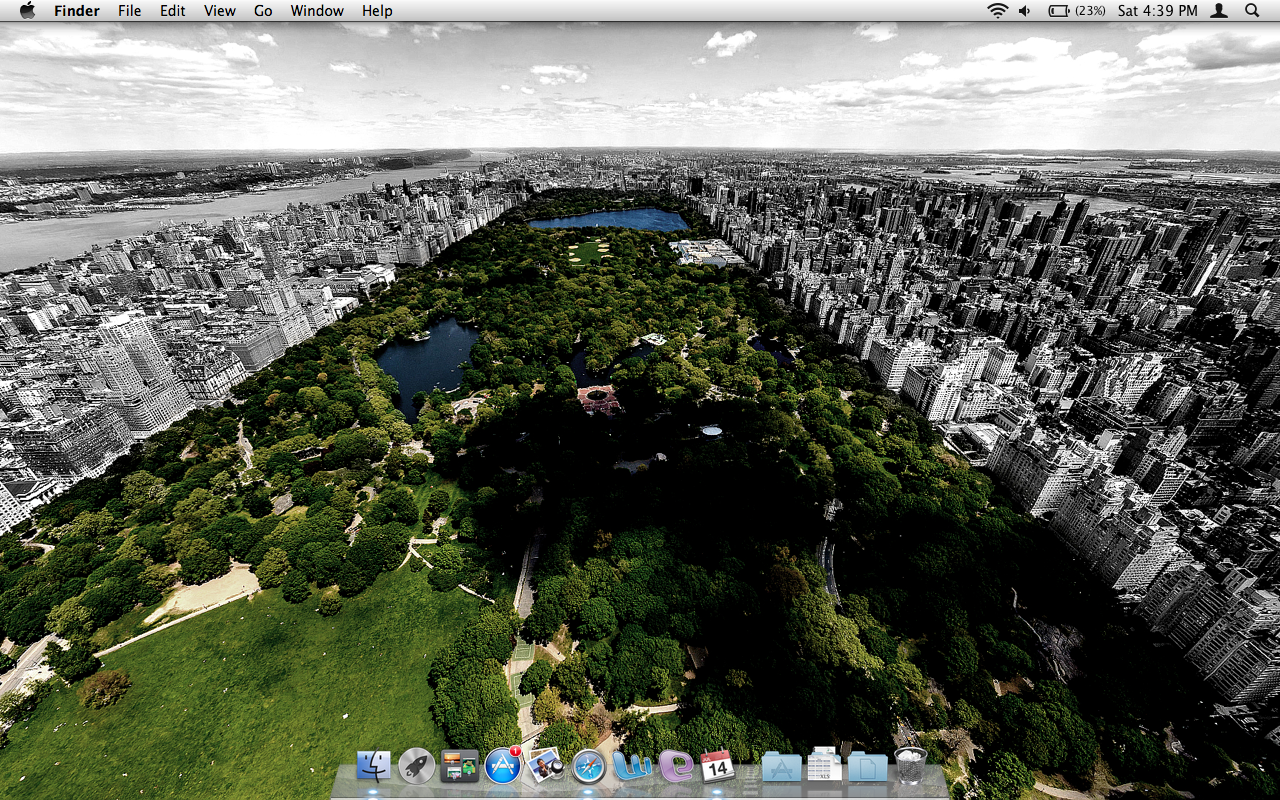The height and width of the screenshot is (800, 1280).
Task: Open the user account switching menu
Action: tap(1219, 10)
